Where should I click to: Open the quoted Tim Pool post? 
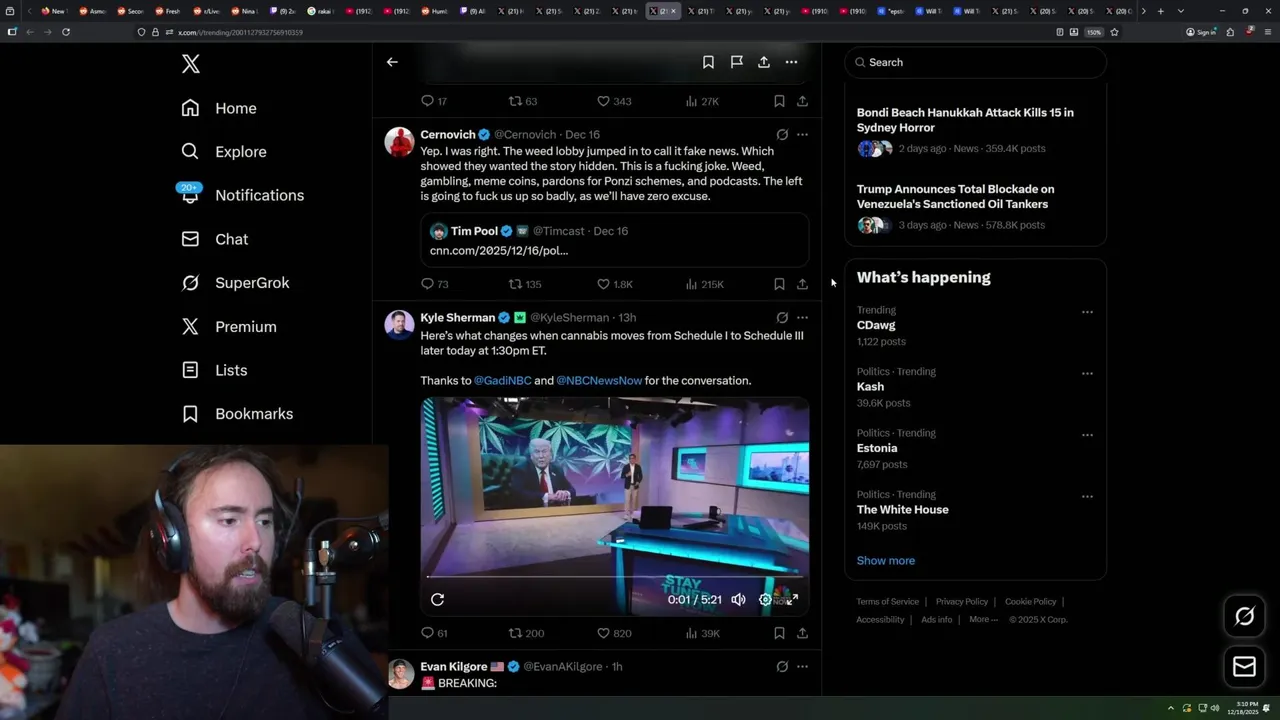[614, 240]
